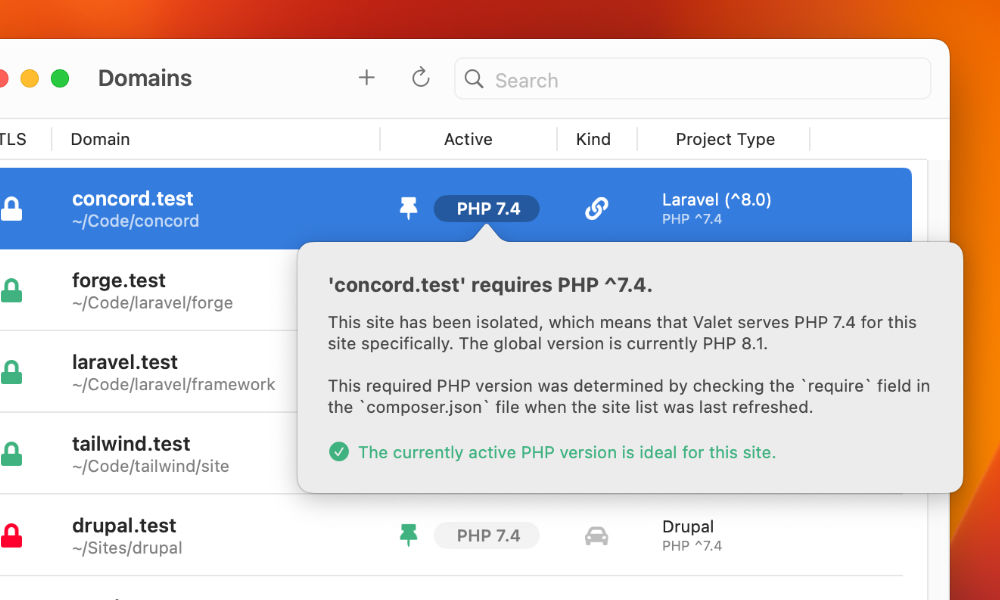Click the red lock icon for drupal.test

click(11, 535)
